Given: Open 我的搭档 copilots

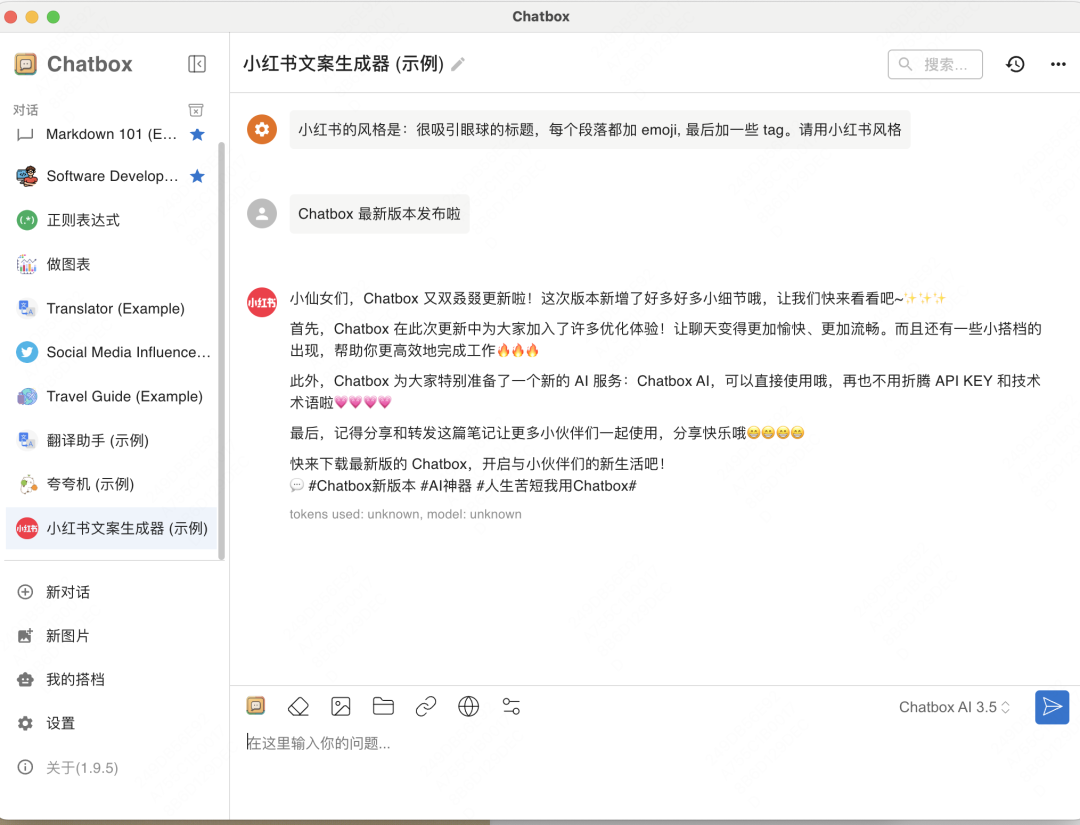Looking at the screenshot, I should (x=111, y=680).
